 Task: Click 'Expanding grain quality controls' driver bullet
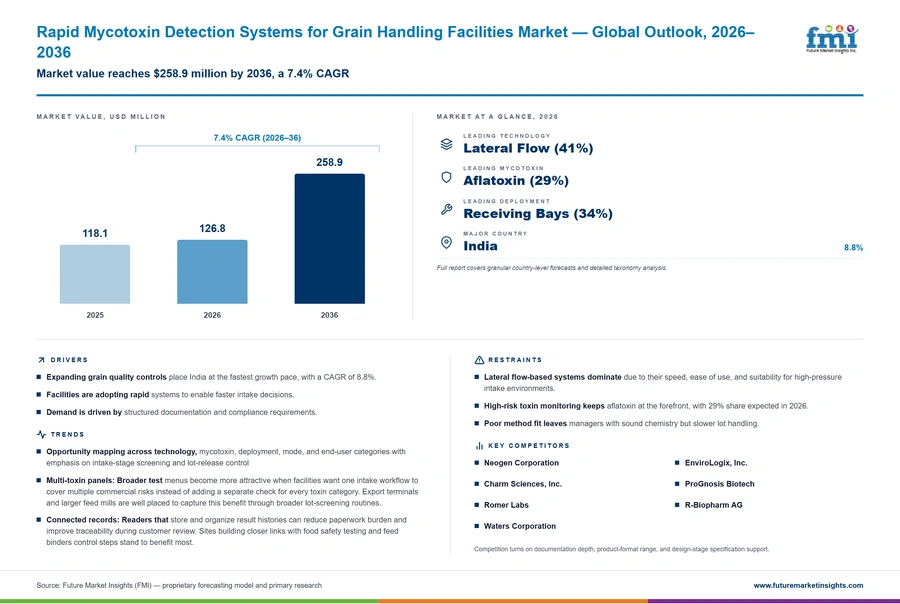pyautogui.click(x=211, y=377)
